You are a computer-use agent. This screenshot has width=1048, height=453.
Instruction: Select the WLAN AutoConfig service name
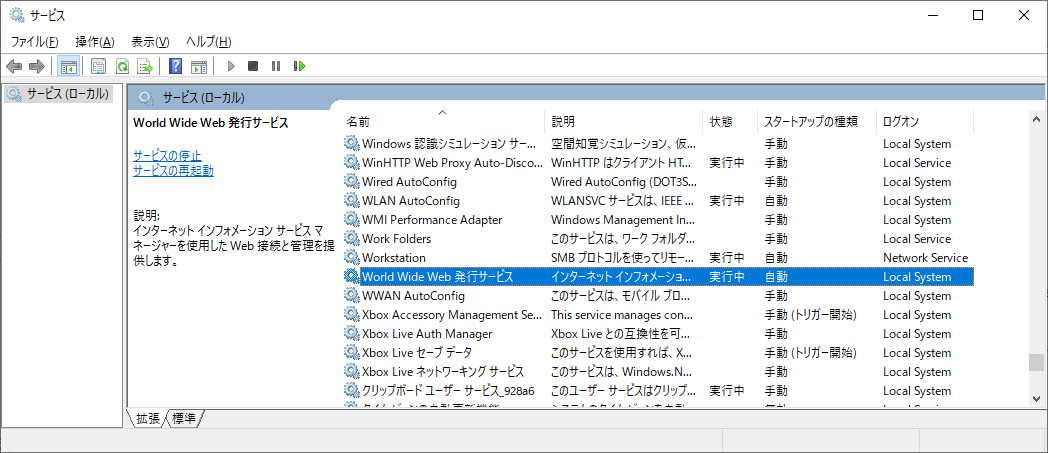(410, 200)
